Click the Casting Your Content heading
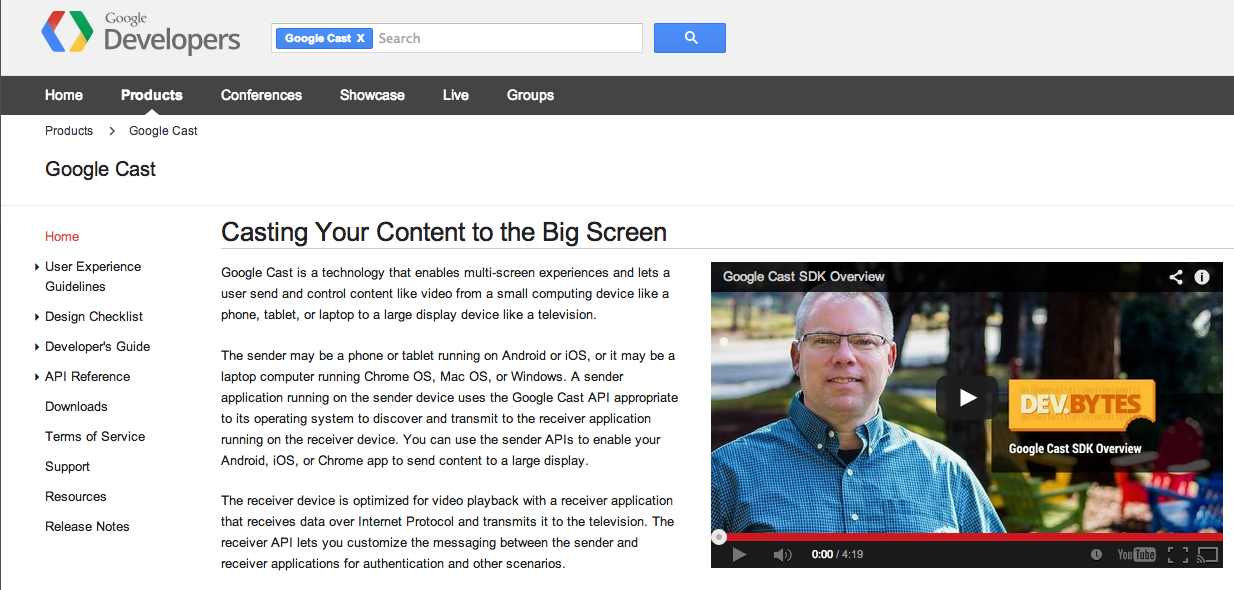 pyautogui.click(x=444, y=232)
